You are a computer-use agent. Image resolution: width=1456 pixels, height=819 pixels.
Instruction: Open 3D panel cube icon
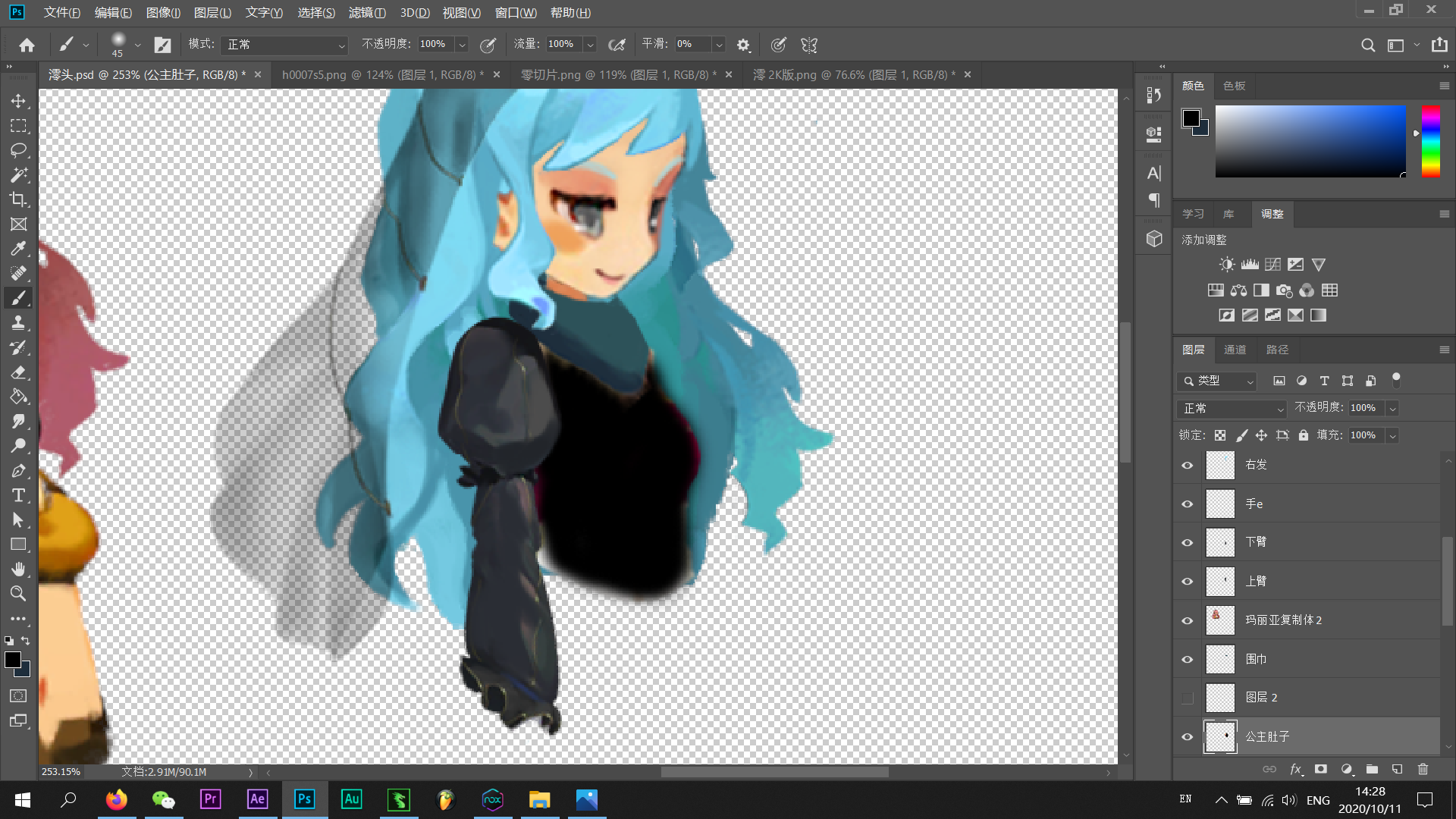pyautogui.click(x=1154, y=239)
